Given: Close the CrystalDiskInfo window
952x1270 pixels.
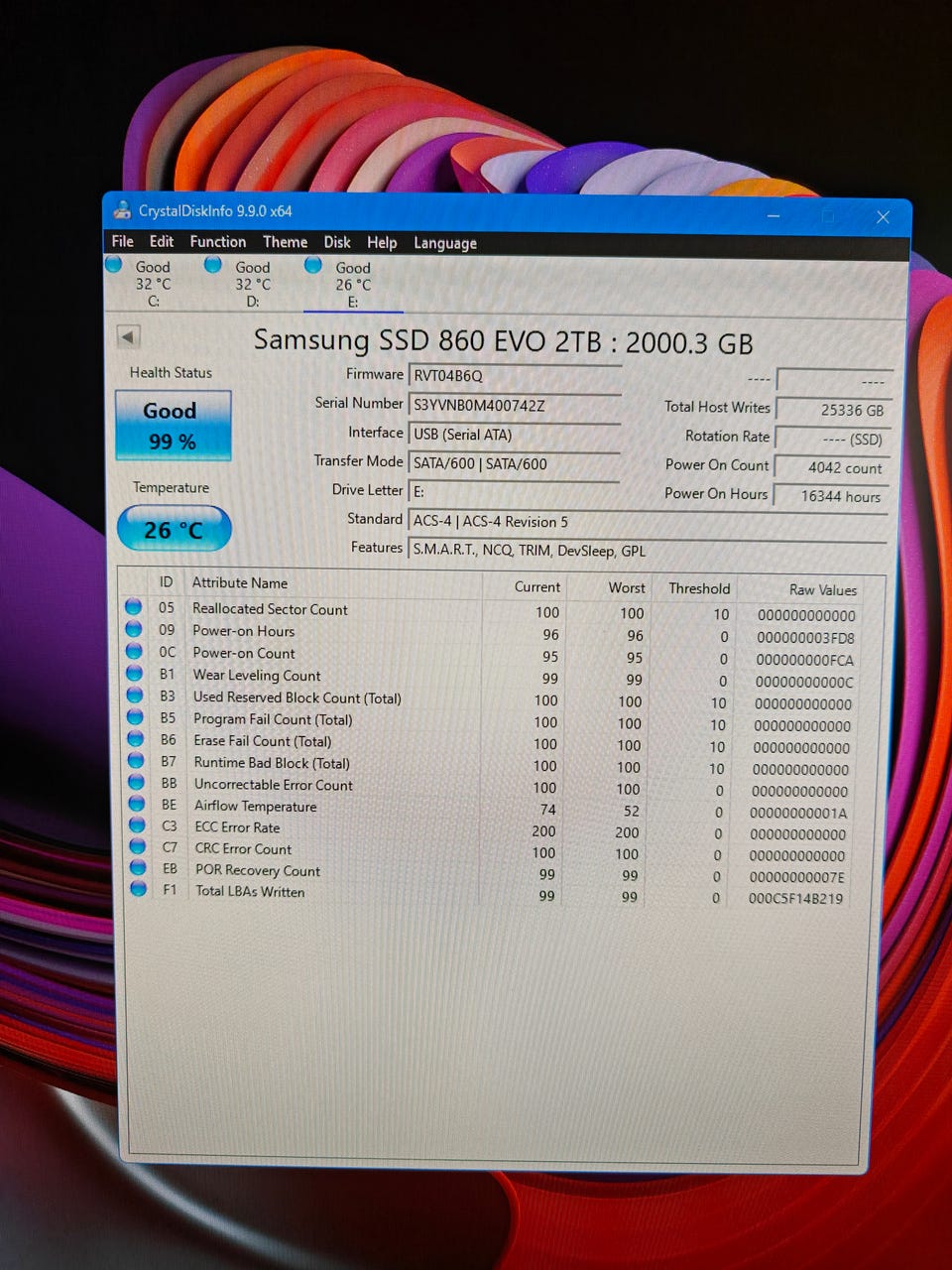Looking at the screenshot, I should pos(883,216).
